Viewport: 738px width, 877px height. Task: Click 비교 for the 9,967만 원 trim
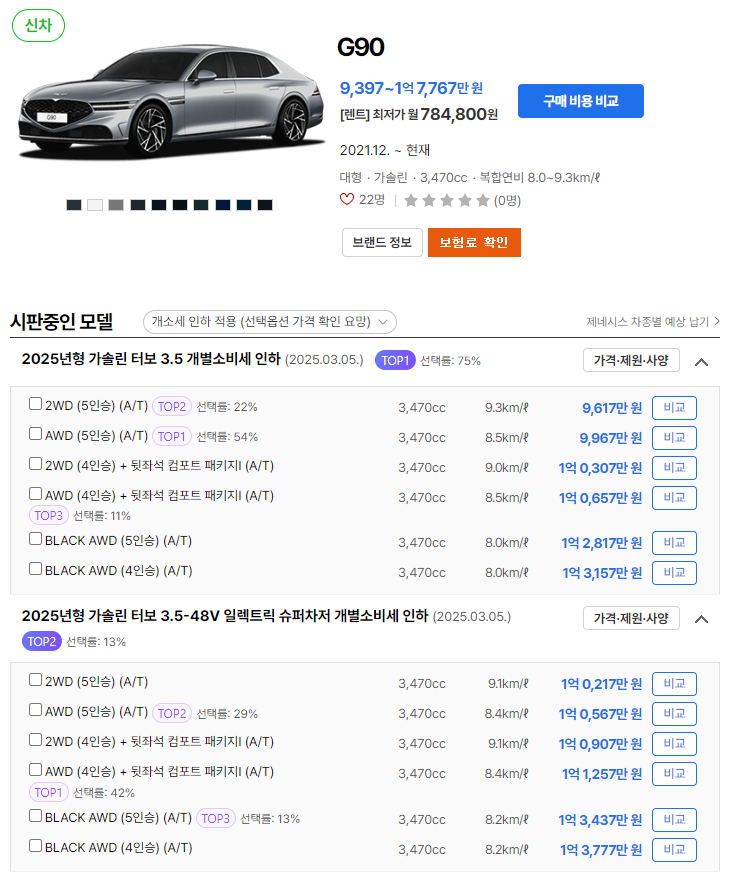click(674, 438)
